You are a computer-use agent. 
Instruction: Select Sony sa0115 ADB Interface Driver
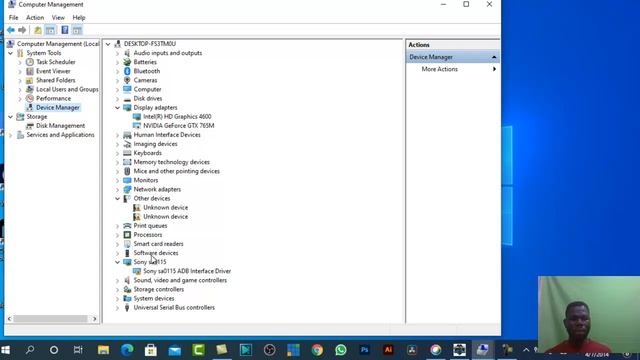(187, 271)
